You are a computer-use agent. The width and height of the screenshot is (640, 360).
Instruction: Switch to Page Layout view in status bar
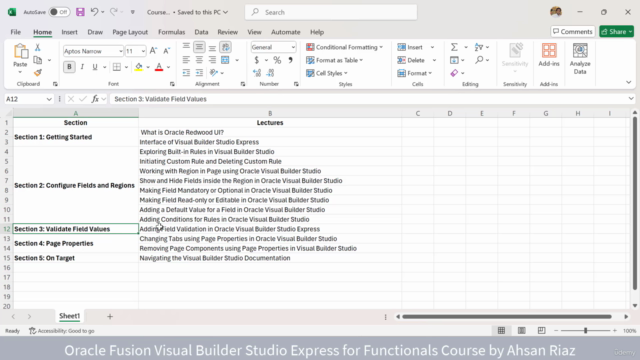[522, 330]
